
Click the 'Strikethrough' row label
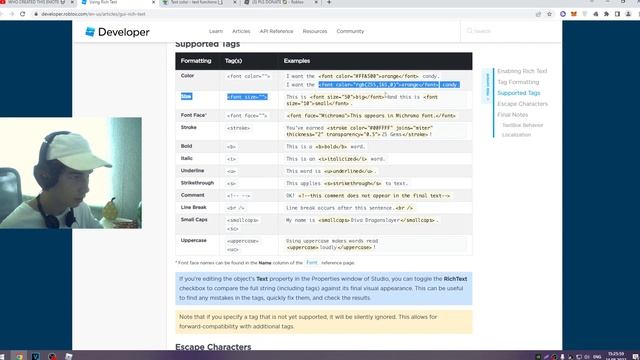click(x=197, y=183)
